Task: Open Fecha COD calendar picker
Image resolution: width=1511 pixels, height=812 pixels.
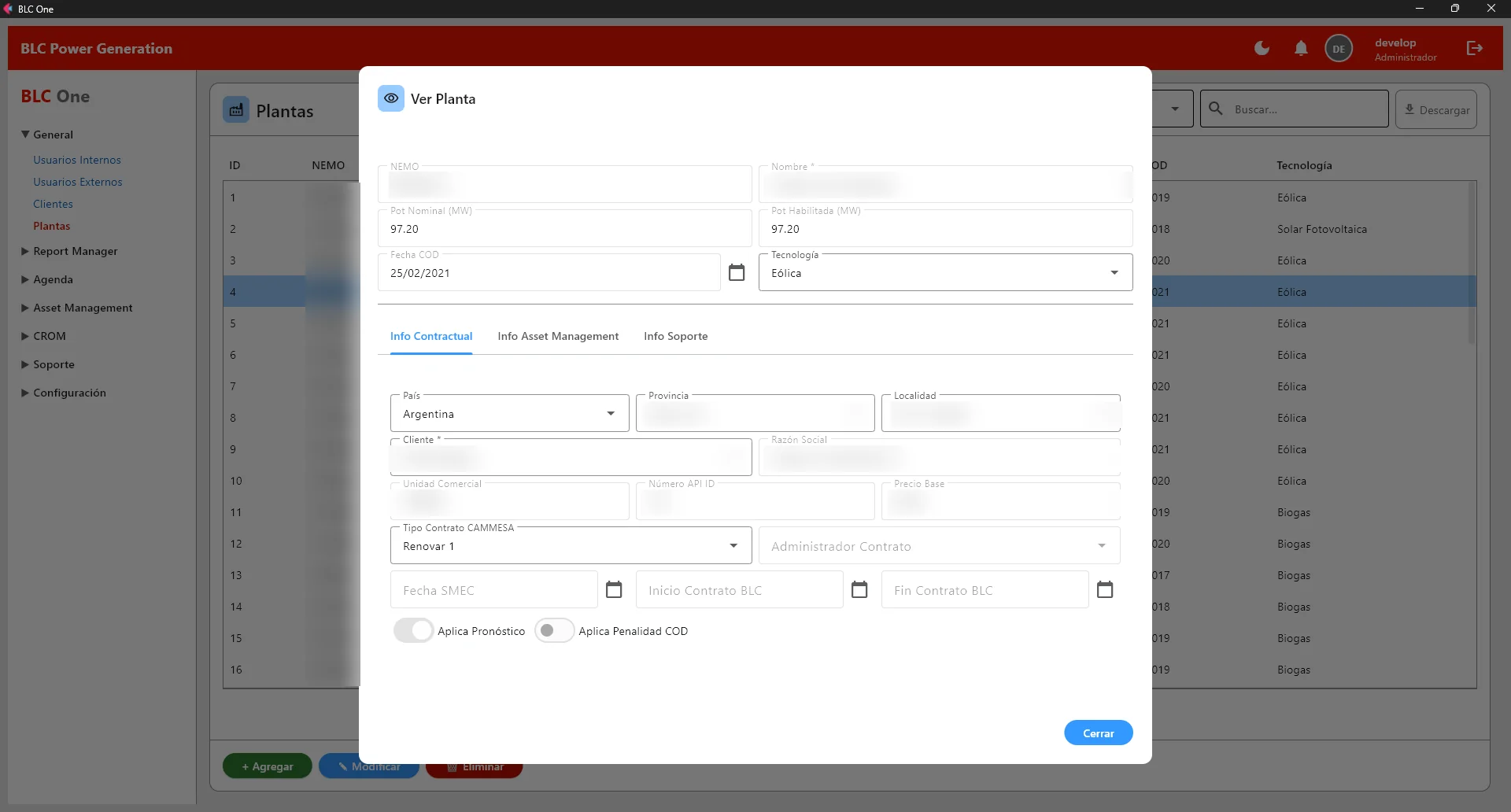Action: 737,272
